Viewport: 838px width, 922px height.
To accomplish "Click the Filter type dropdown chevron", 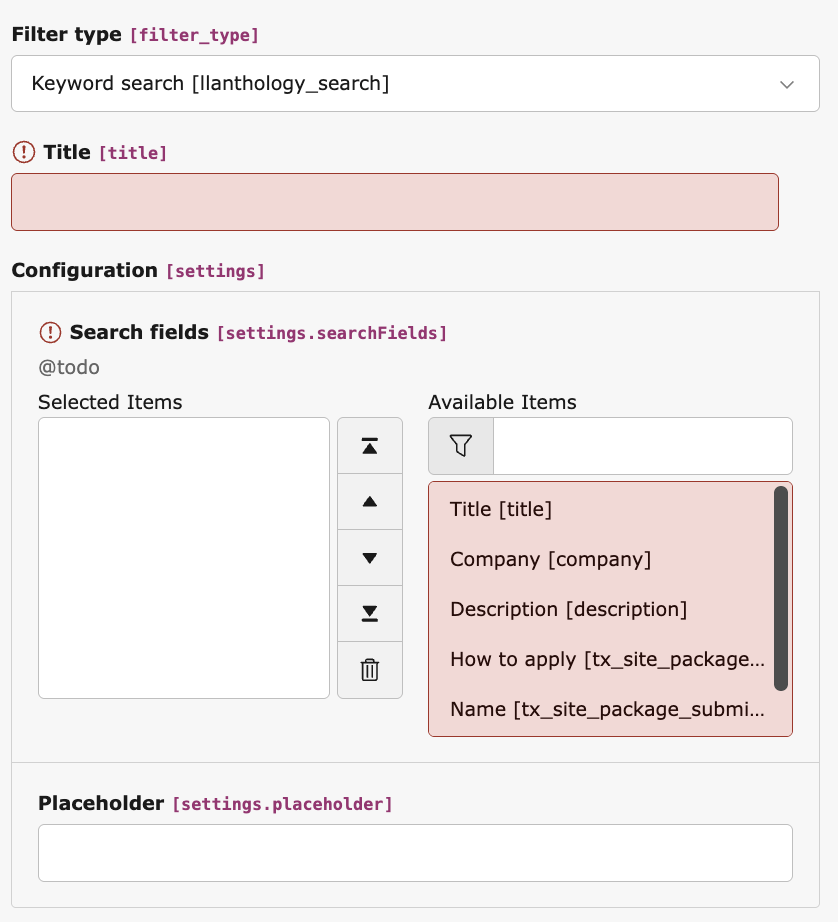I will [x=787, y=84].
